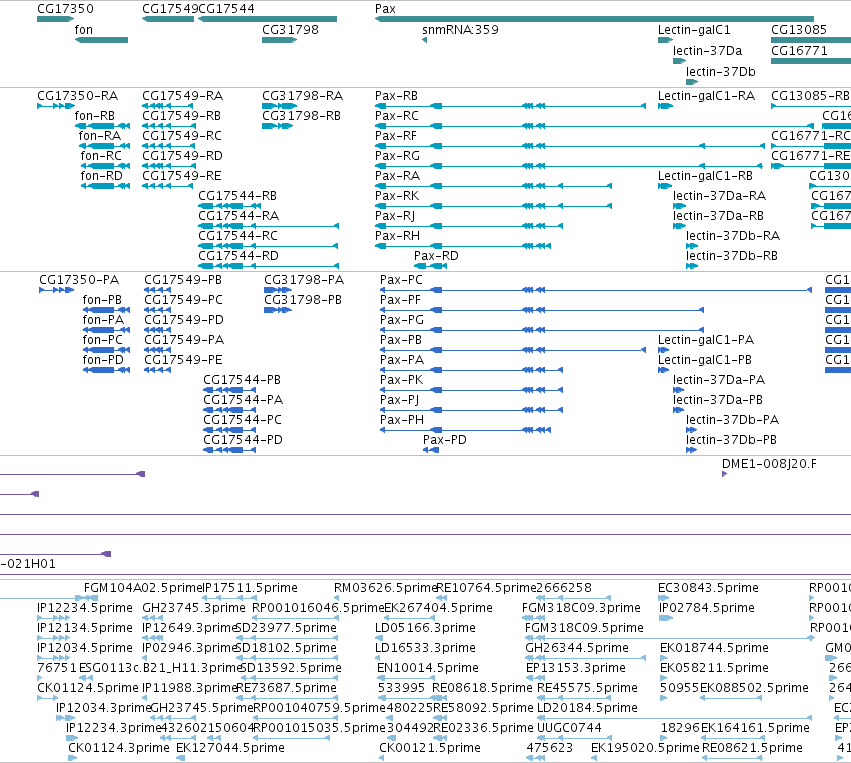
Task: Click EST LD05166.3prime label
Action: click(425, 628)
